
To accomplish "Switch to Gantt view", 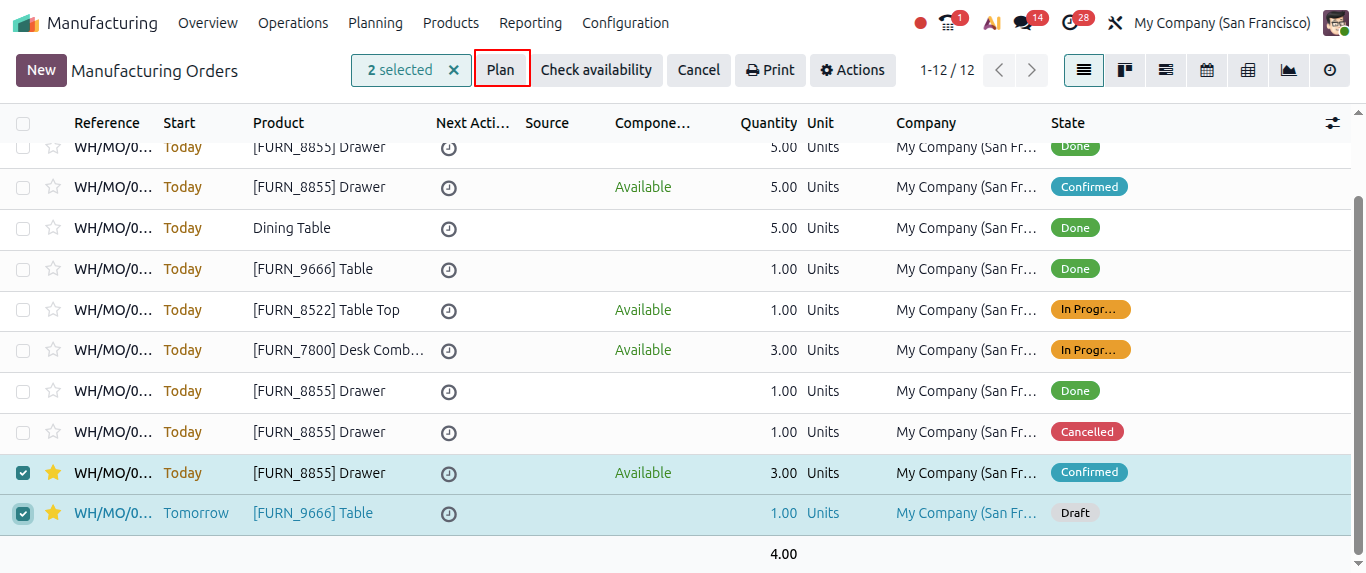I will click(x=1166, y=70).
